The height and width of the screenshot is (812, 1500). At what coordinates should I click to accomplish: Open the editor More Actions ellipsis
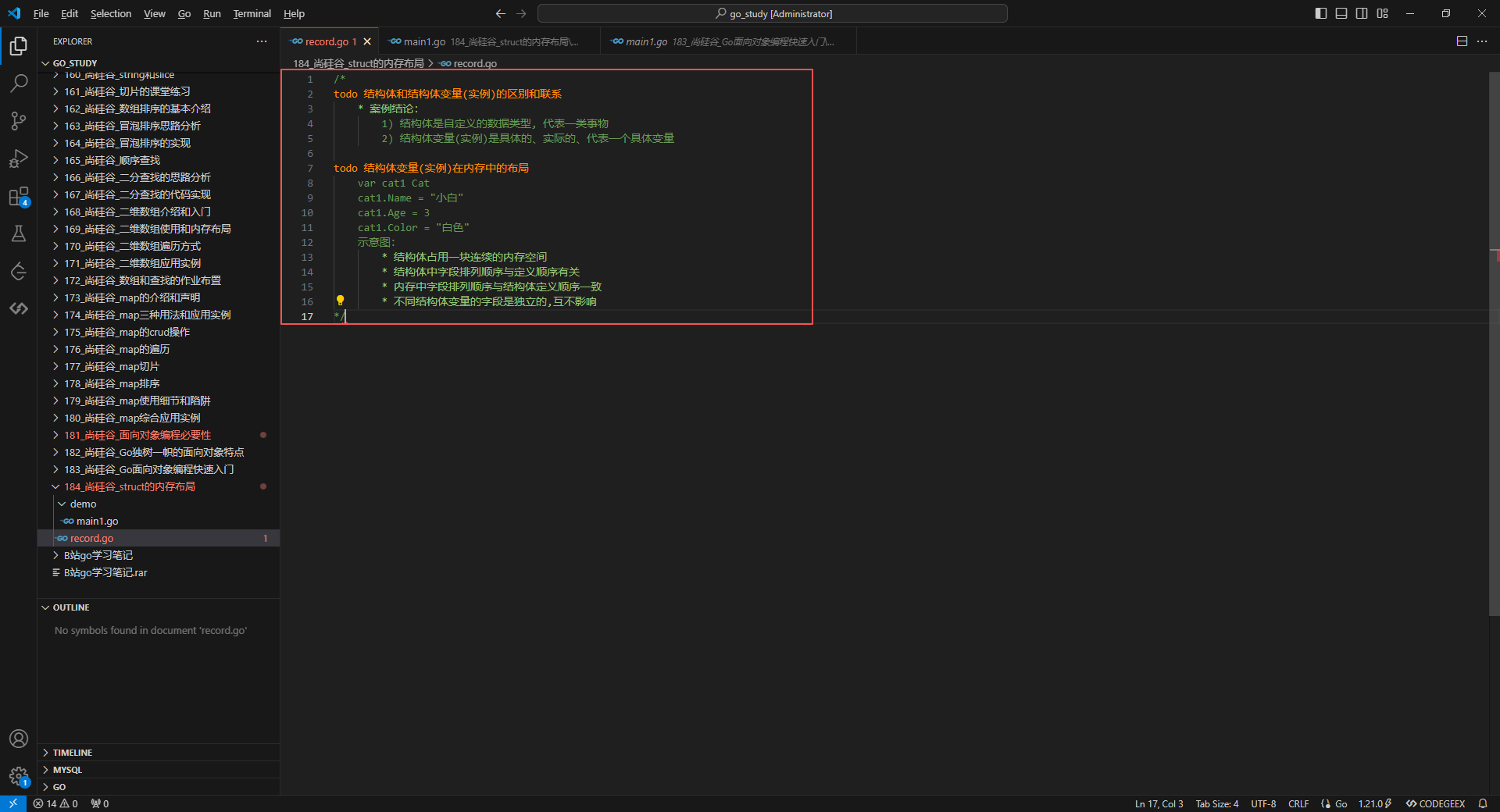(1482, 41)
